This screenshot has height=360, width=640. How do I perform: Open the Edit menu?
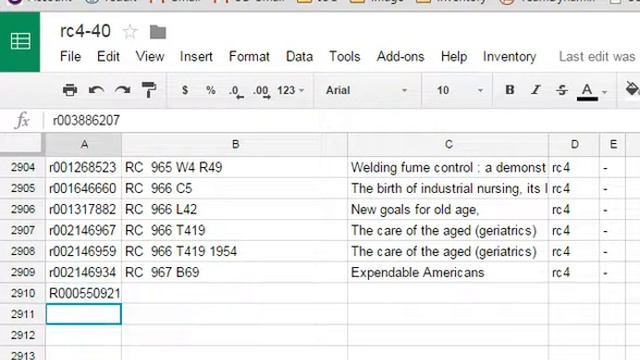[x=108, y=57]
